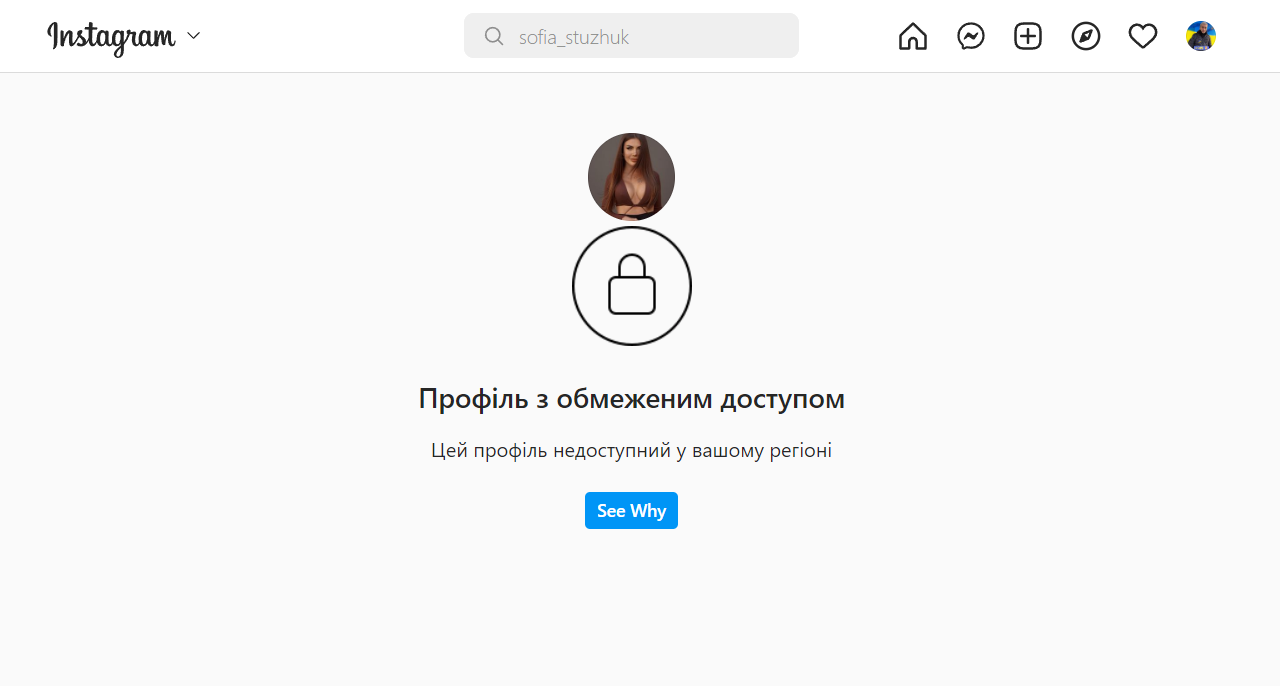Click the See Why button
Viewport: 1280px width, 686px height.
pos(631,511)
